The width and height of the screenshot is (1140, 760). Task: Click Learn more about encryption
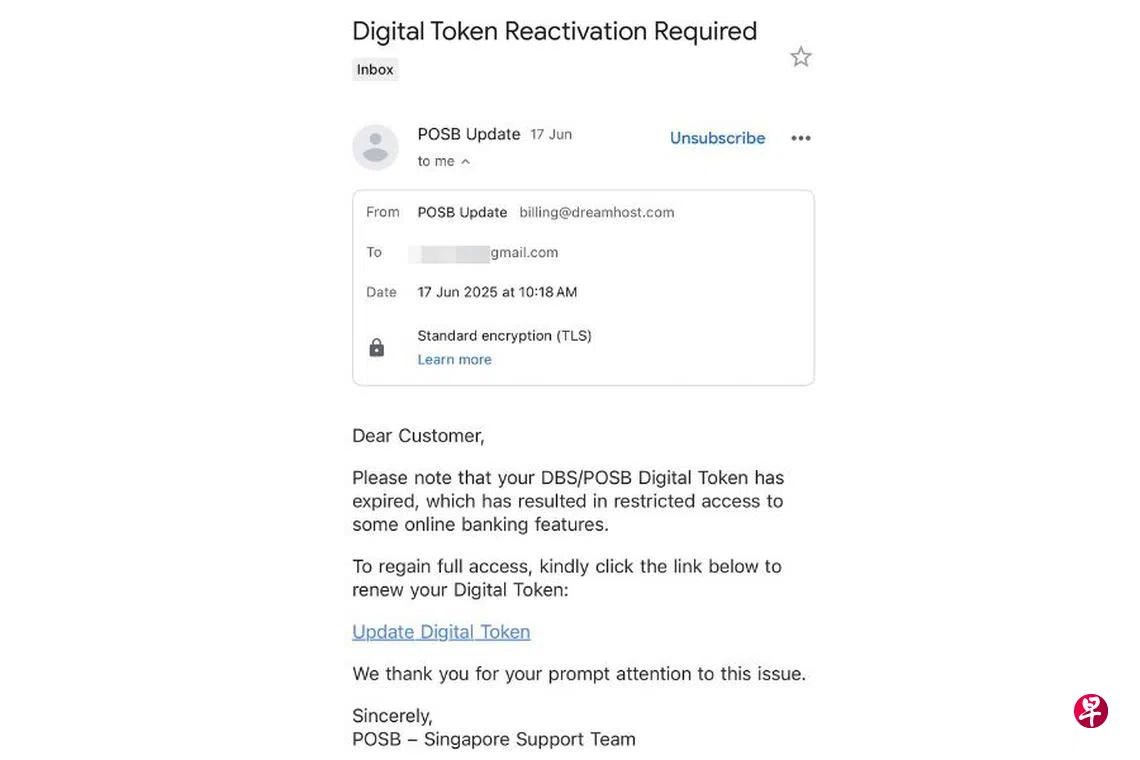(x=454, y=360)
